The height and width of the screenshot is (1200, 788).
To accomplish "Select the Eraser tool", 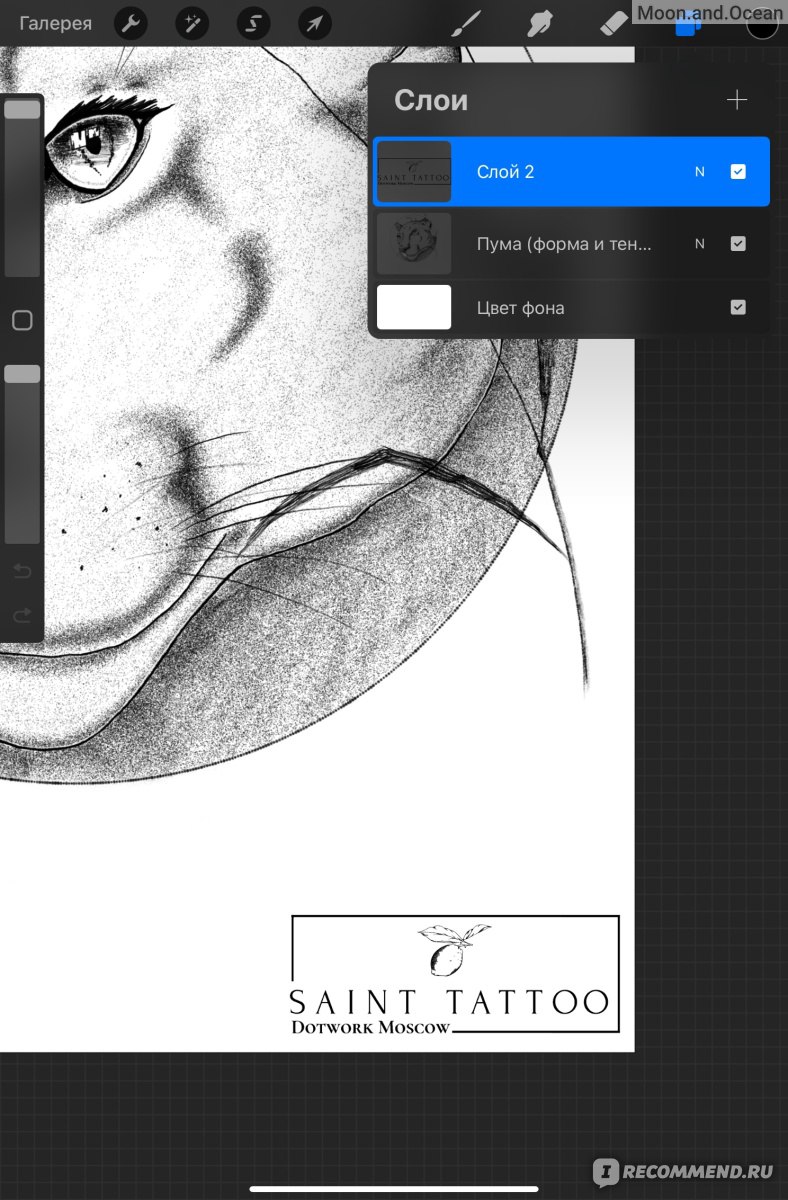I will pyautogui.click(x=613, y=24).
